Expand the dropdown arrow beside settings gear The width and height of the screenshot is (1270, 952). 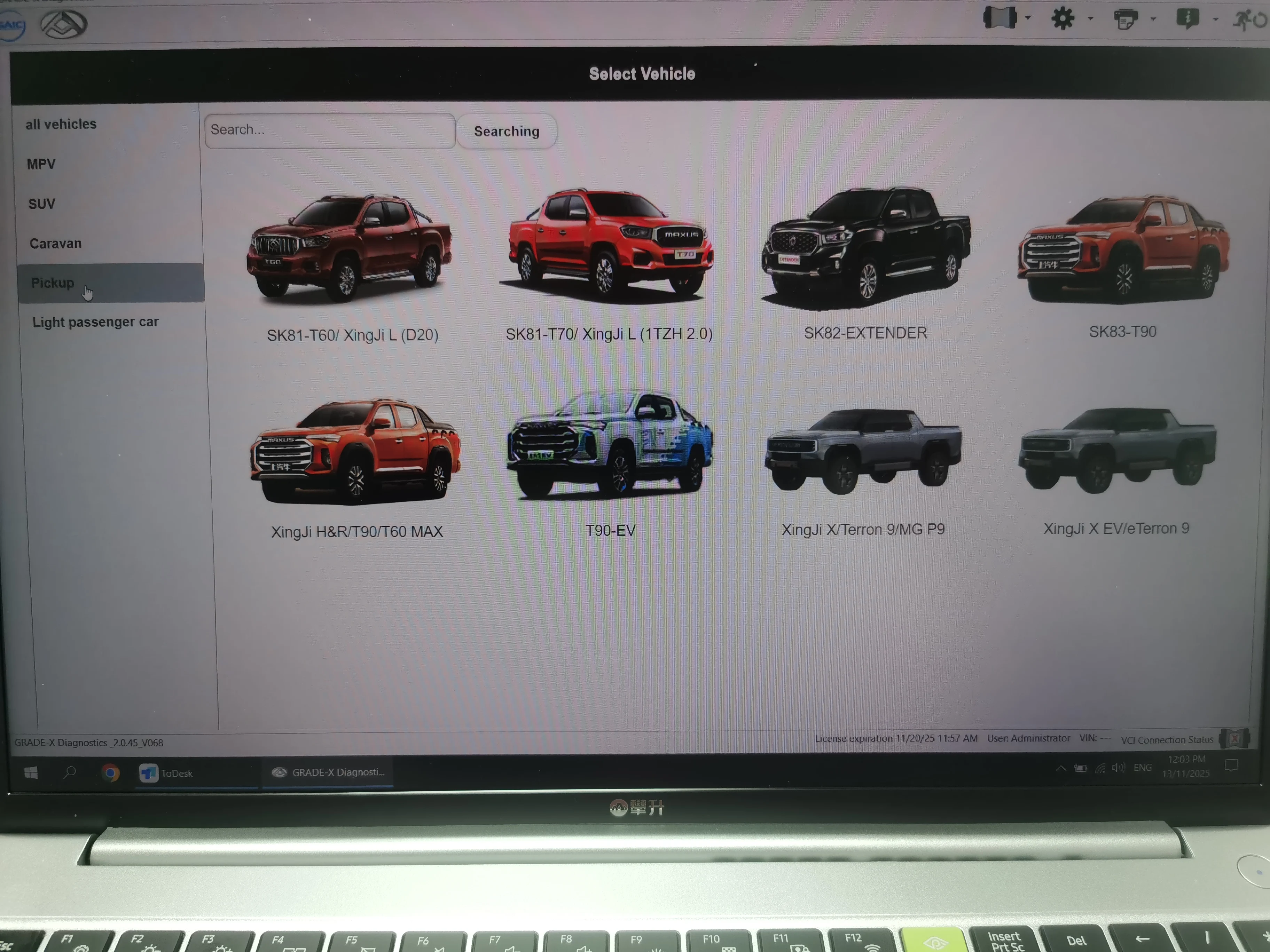click(1090, 18)
